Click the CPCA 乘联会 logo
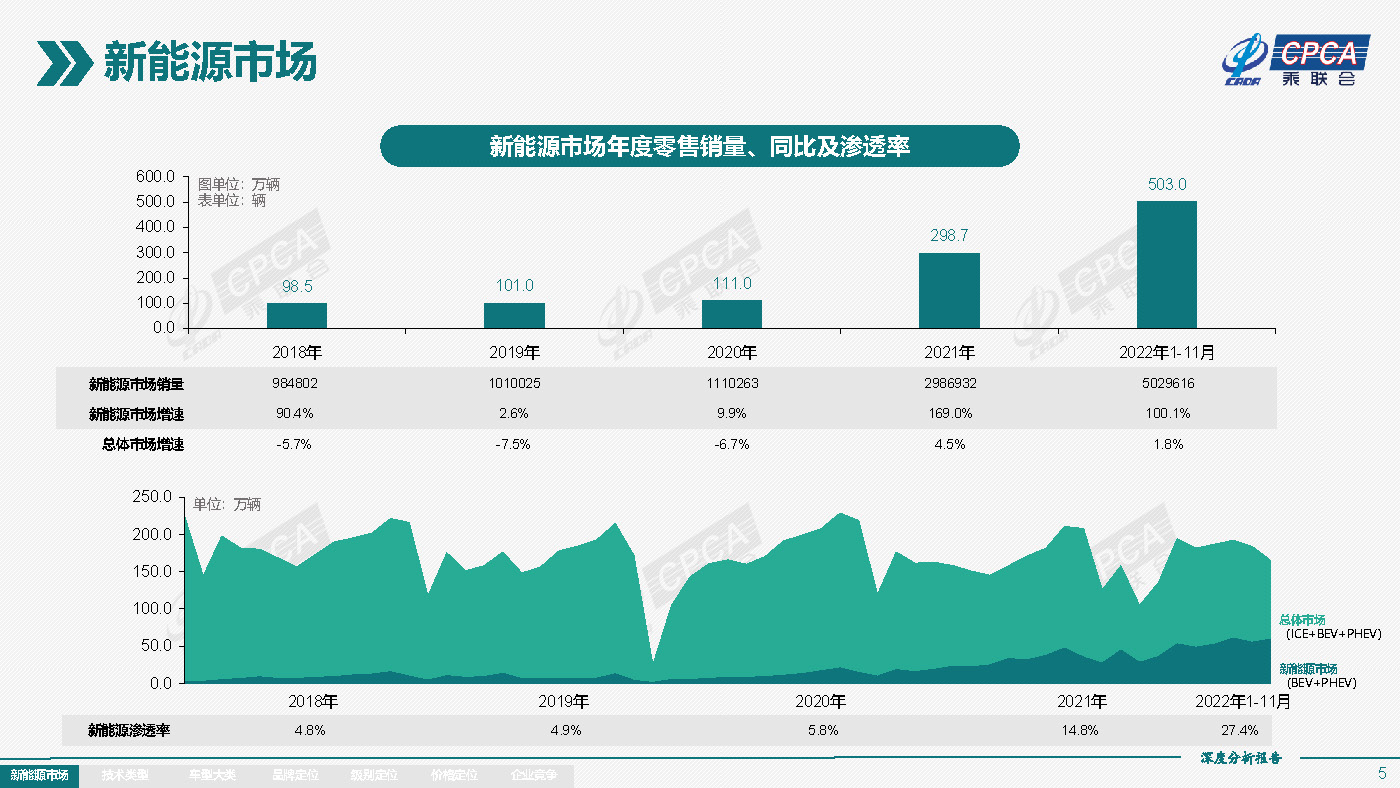 coord(1294,60)
